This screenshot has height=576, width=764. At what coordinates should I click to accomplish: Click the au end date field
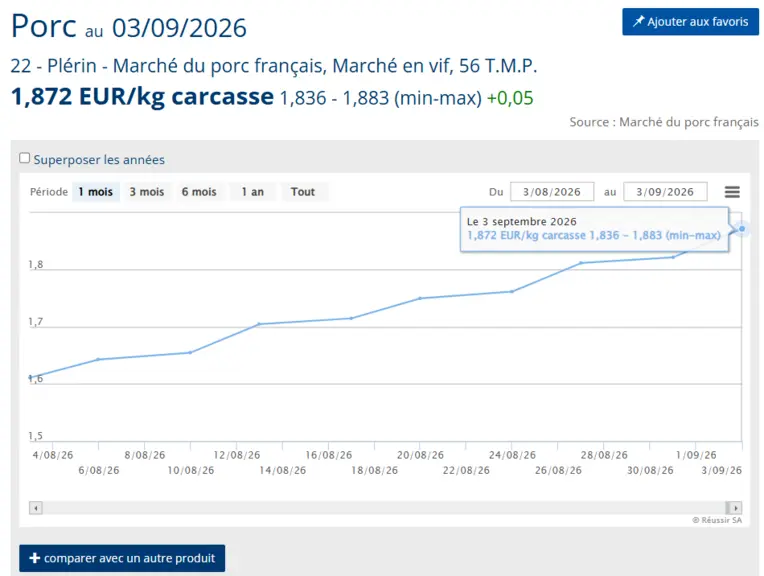[x=665, y=192]
